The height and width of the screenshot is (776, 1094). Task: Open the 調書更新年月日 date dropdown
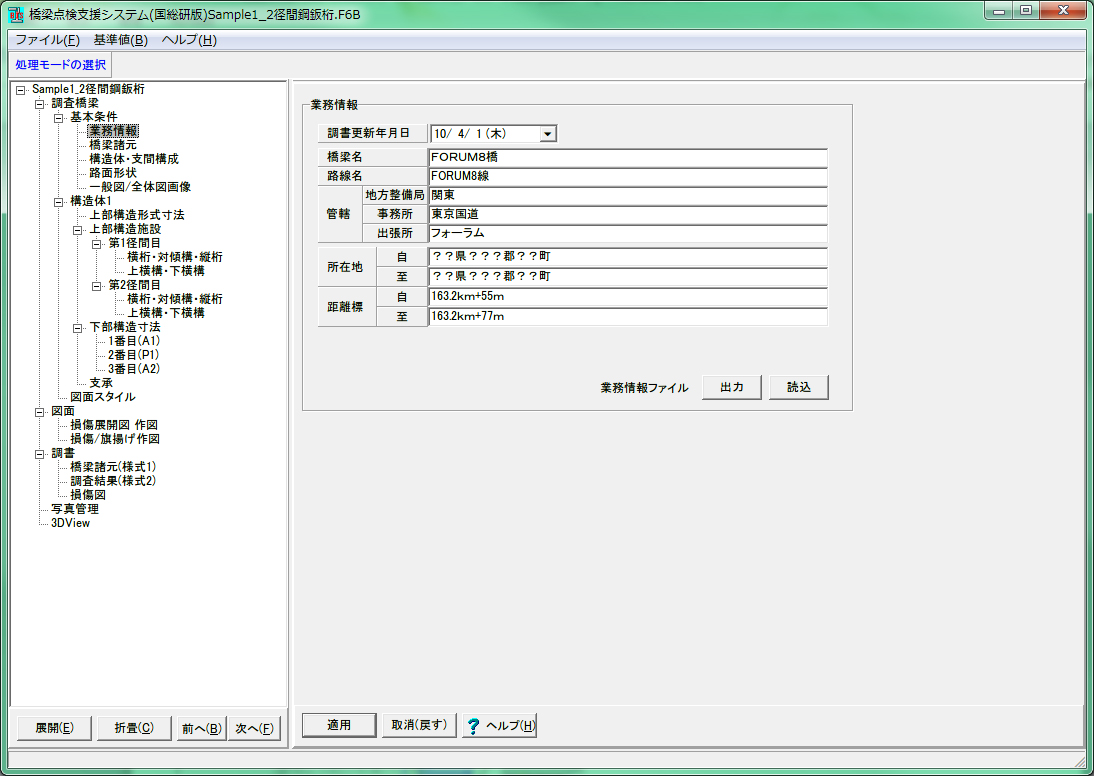point(548,133)
